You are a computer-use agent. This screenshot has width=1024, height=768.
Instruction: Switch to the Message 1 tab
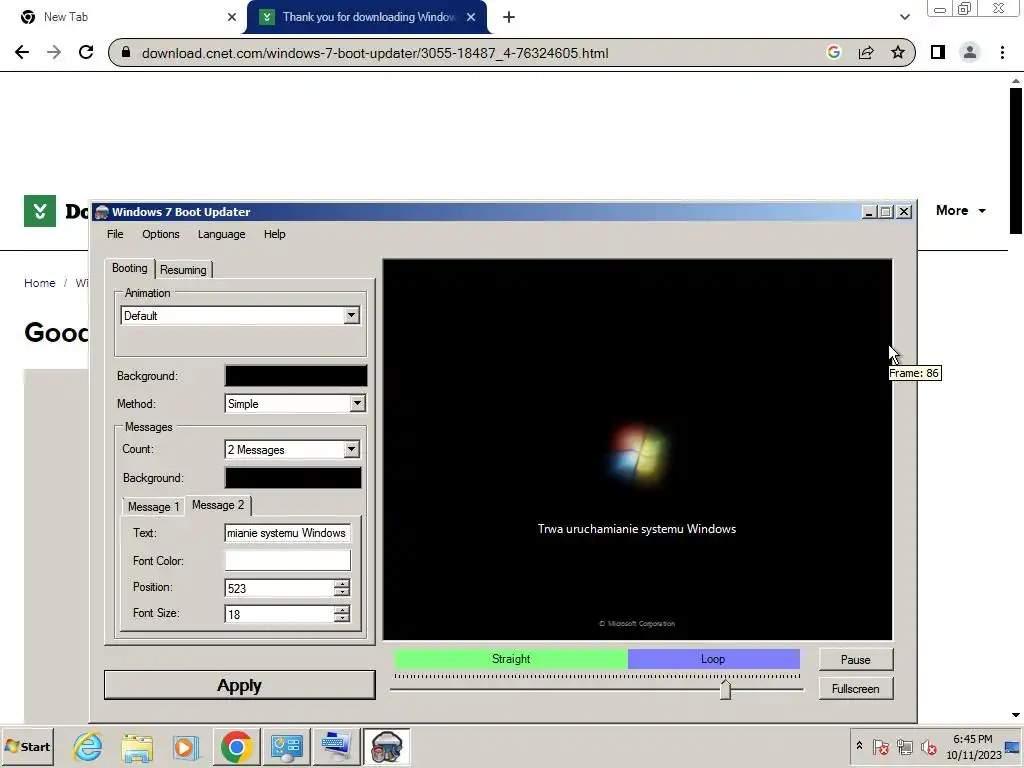pyautogui.click(x=153, y=507)
